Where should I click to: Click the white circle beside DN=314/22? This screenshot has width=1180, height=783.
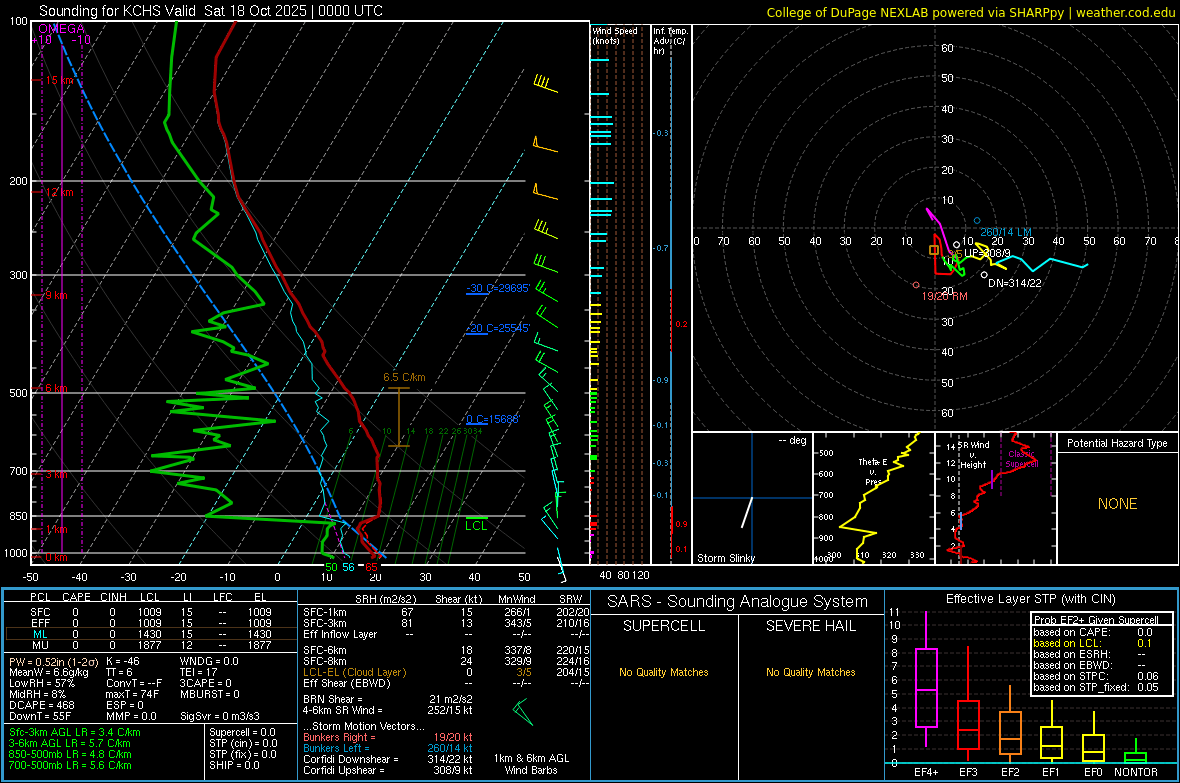click(x=984, y=275)
